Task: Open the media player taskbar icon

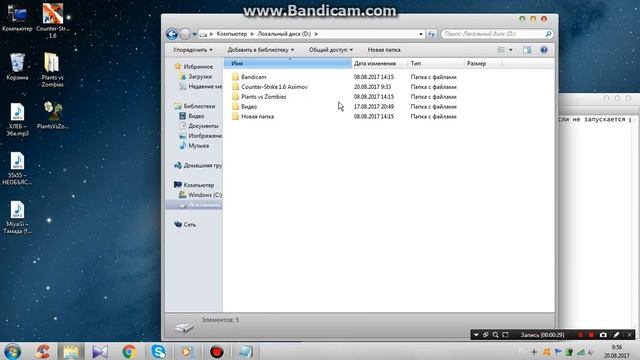Action: [187, 351]
